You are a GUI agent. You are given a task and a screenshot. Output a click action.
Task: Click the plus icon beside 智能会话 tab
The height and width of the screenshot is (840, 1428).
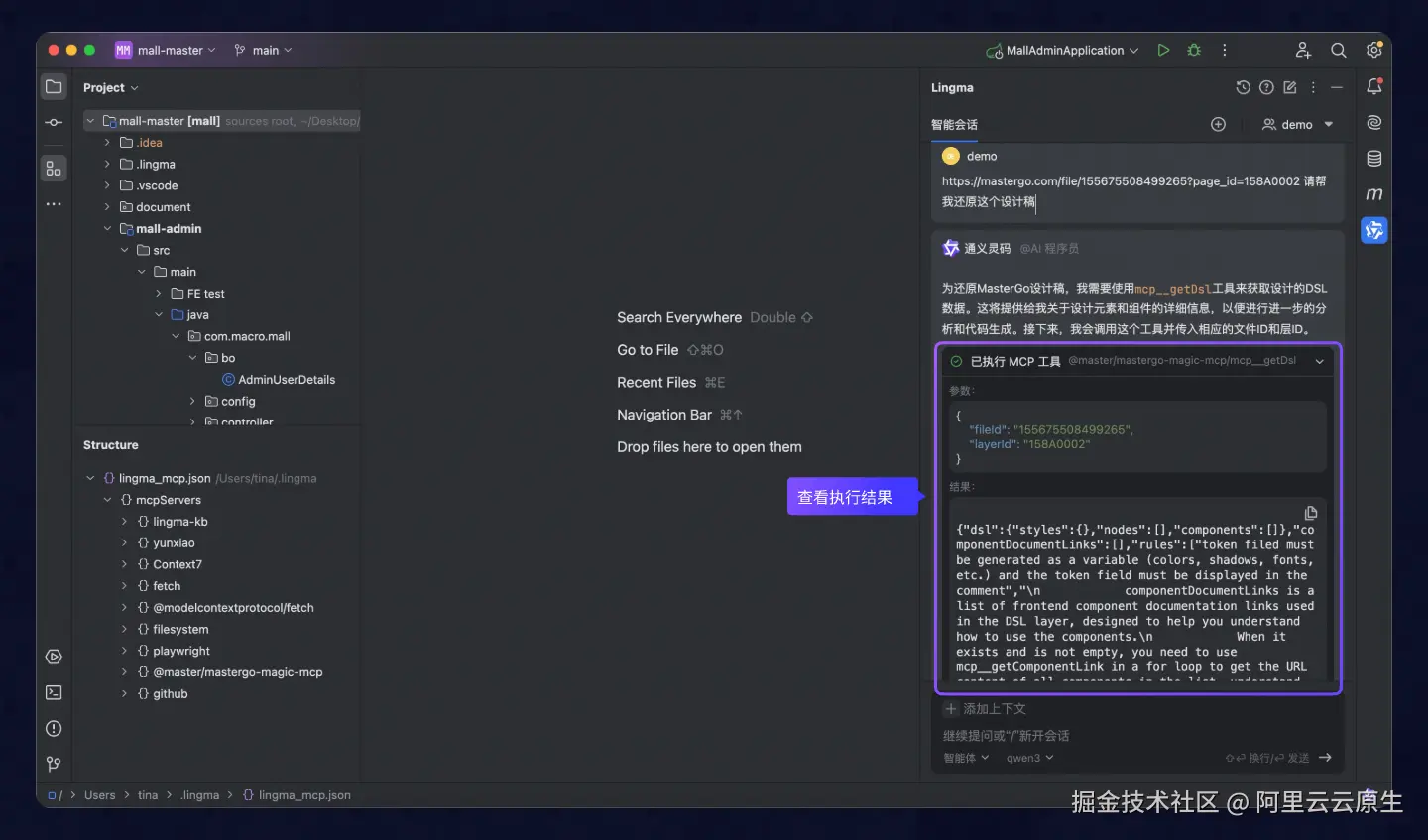pyautogui.click(x=1219, y=124)
